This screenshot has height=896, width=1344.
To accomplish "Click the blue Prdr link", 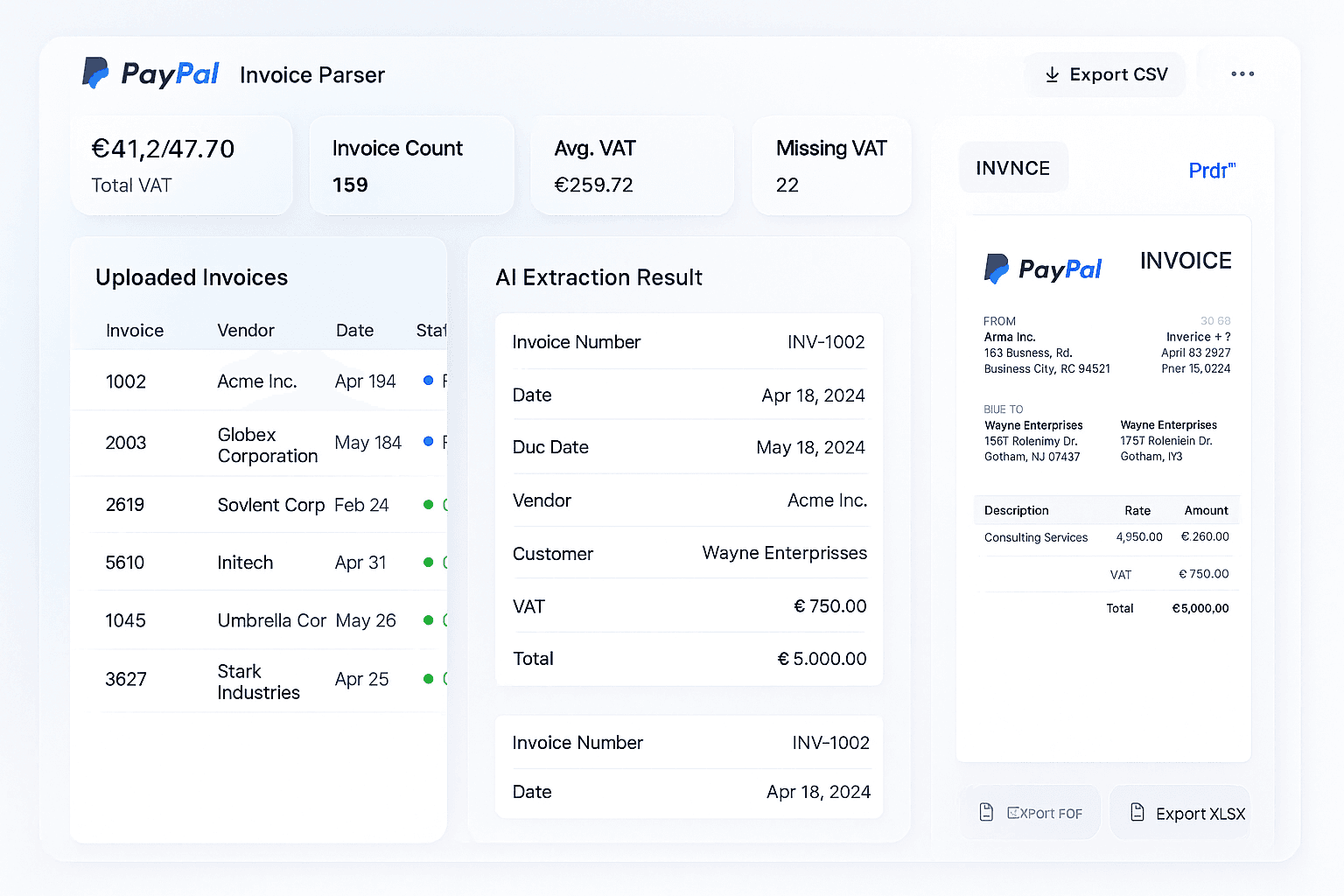I will tap(1211, 170).
